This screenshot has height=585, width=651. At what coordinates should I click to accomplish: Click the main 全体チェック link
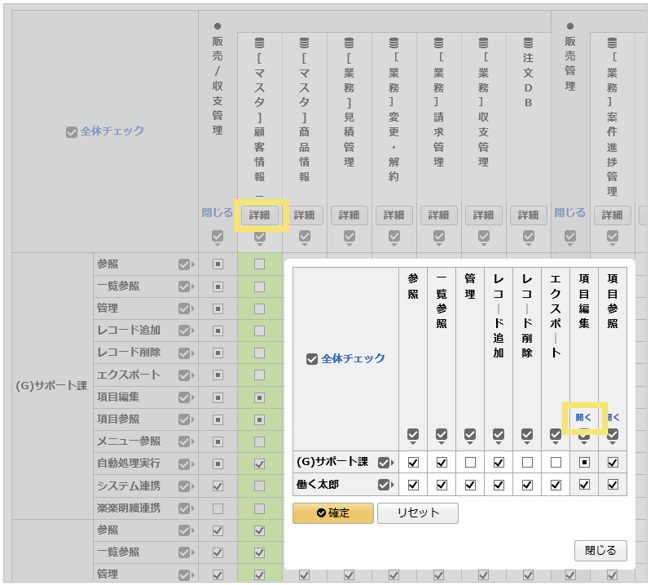tap(112, 131)
